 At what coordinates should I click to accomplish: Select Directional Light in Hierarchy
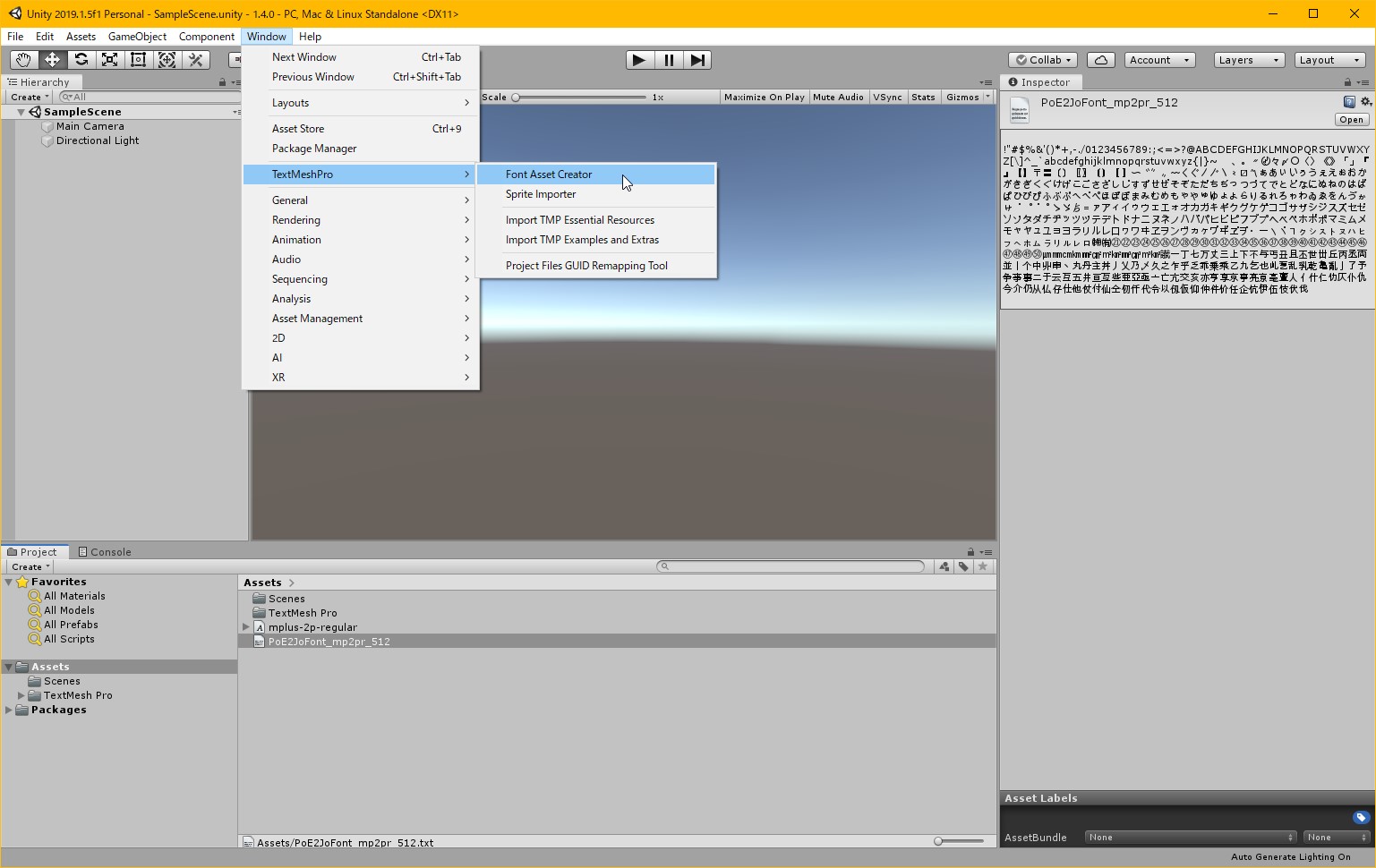[x=98, y=140]
